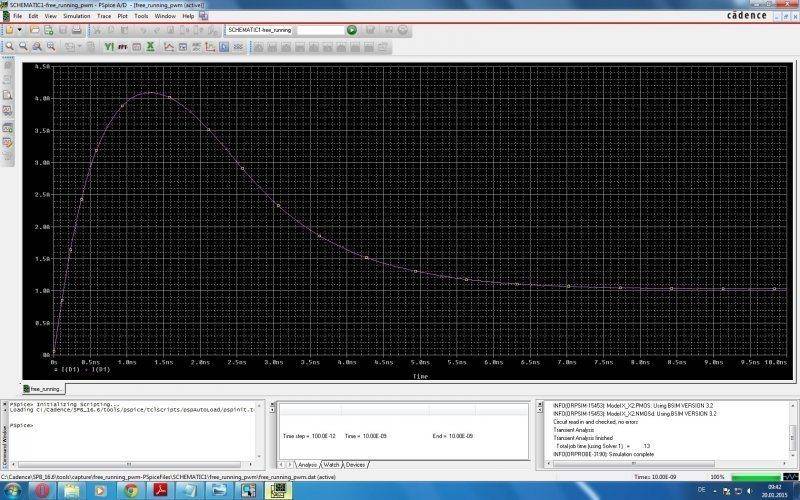This screenshot has height=500, width=800.
Task: Expand the New file dropdown arrow
Action: [21, 30]
